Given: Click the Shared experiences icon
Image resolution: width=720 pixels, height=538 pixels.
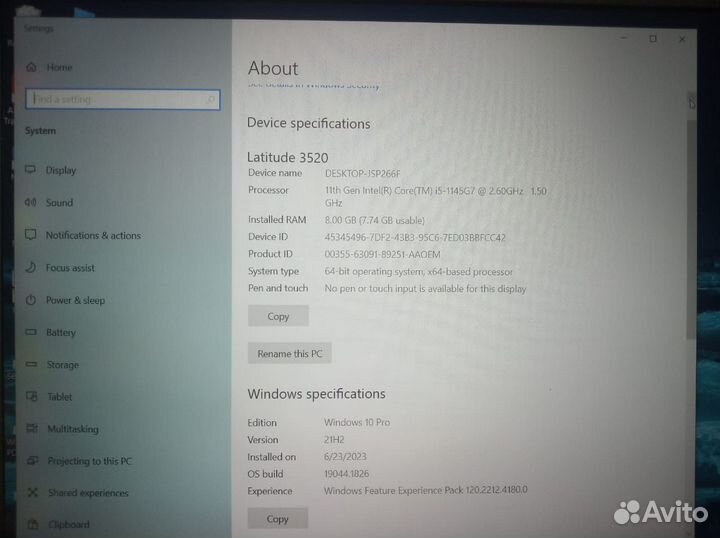Looking at the screenshot, I should [x=33, y=493].
